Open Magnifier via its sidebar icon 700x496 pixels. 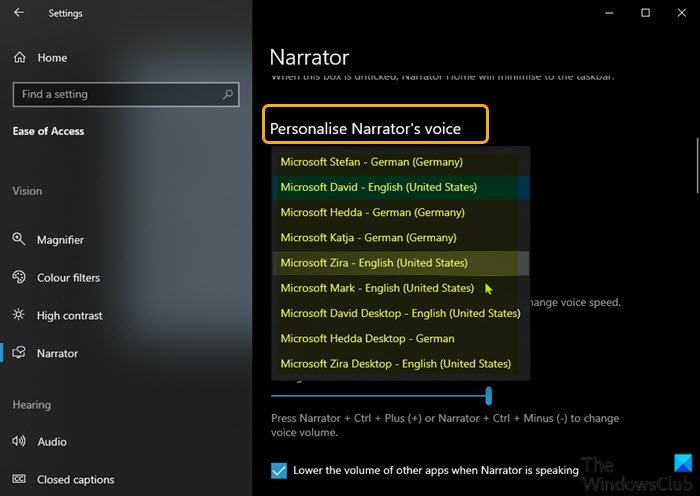[18, 240]
